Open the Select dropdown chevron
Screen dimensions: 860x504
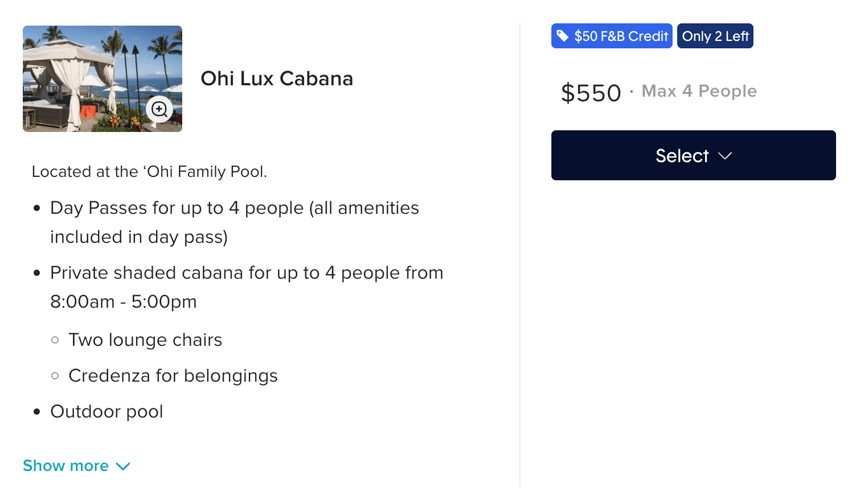[x=725, y=156]
